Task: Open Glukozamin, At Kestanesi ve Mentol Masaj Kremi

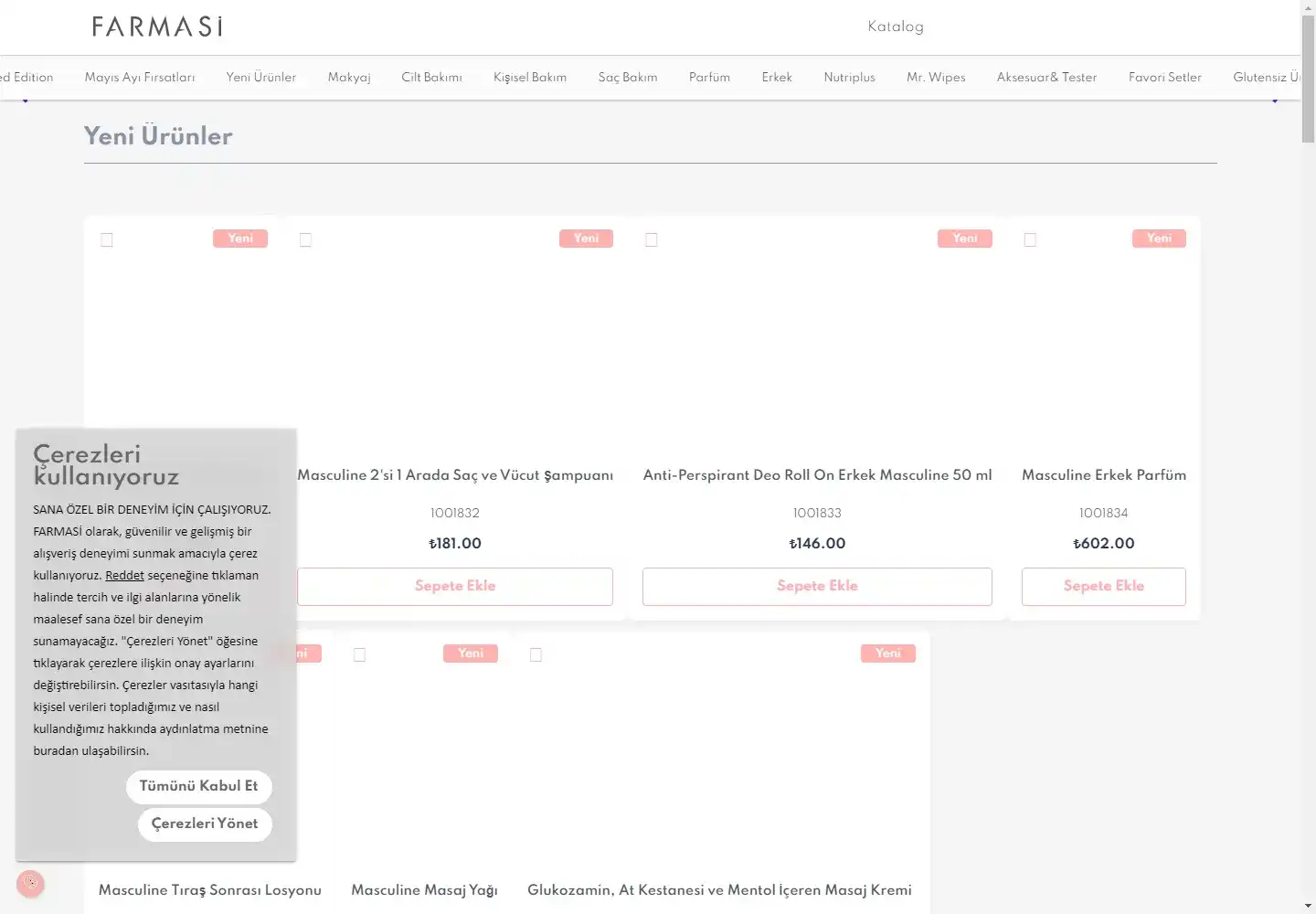Action: 719,890
